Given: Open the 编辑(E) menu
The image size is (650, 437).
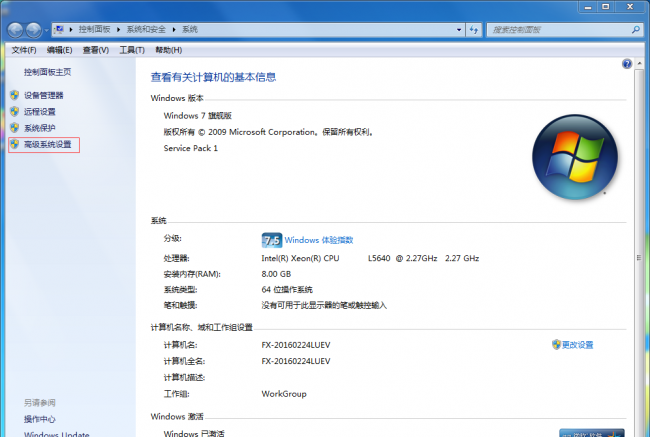Looking at the screenshot, I should [59, 50].
